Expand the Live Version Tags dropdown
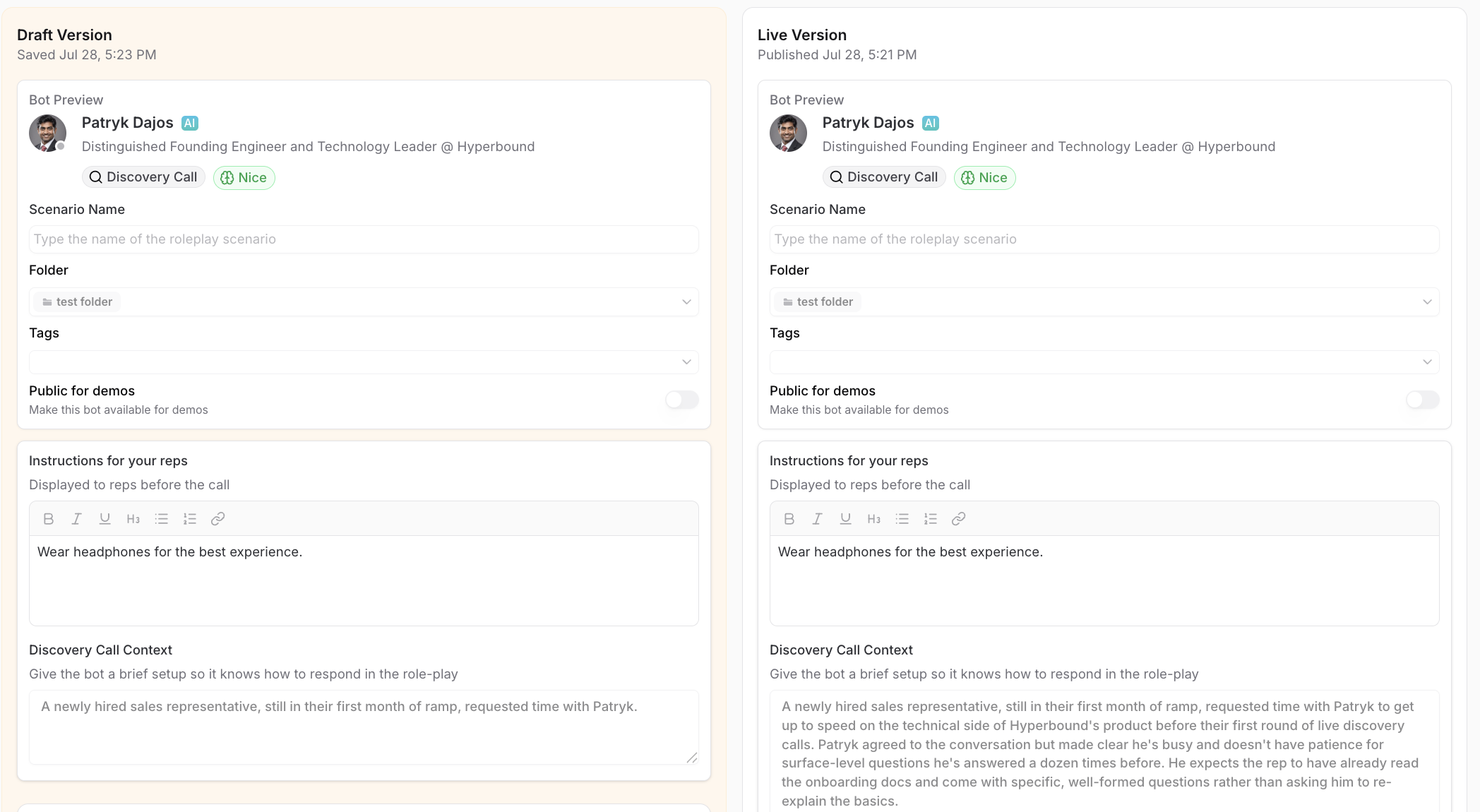 [1104, 362]
